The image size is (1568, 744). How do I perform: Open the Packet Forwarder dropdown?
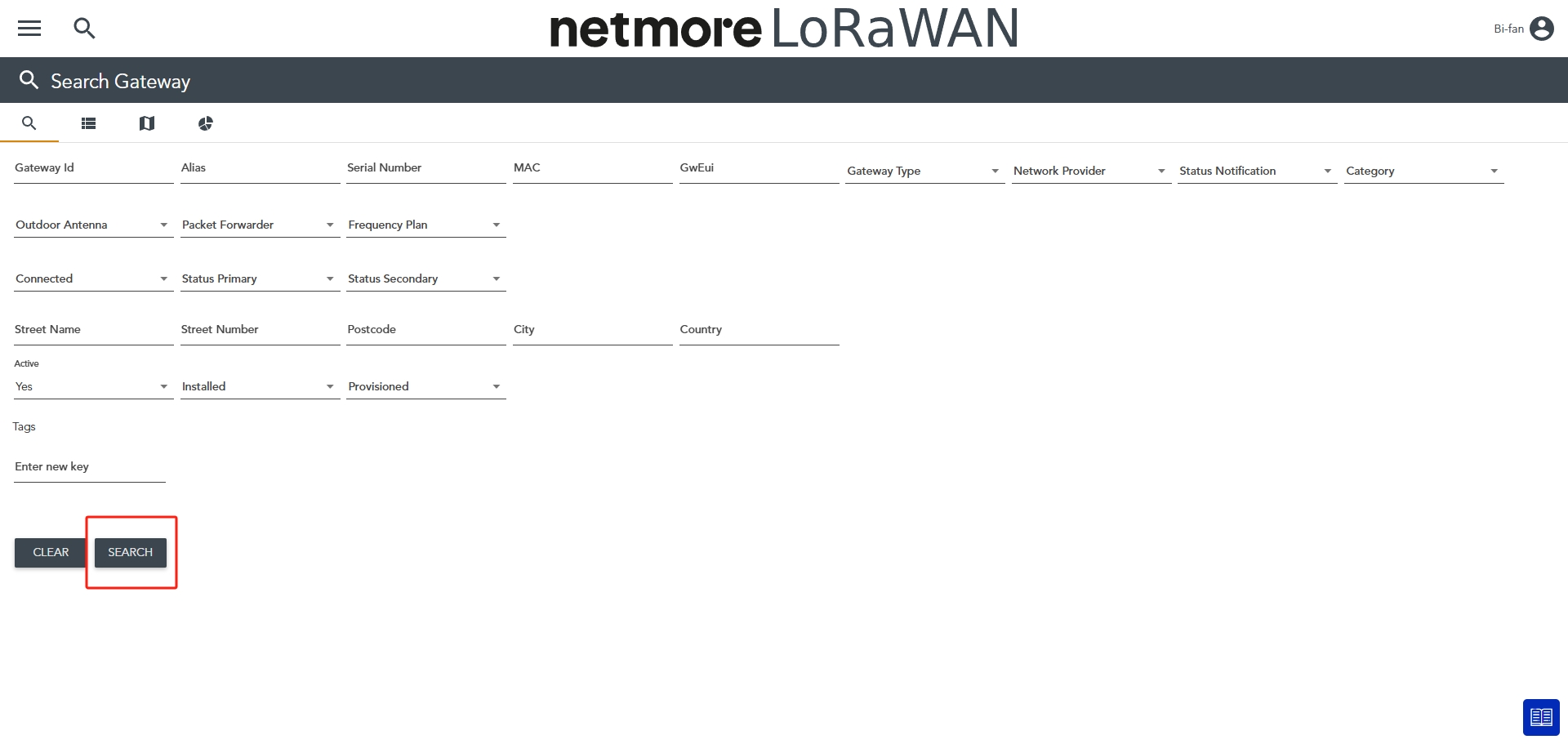(261, 225)
